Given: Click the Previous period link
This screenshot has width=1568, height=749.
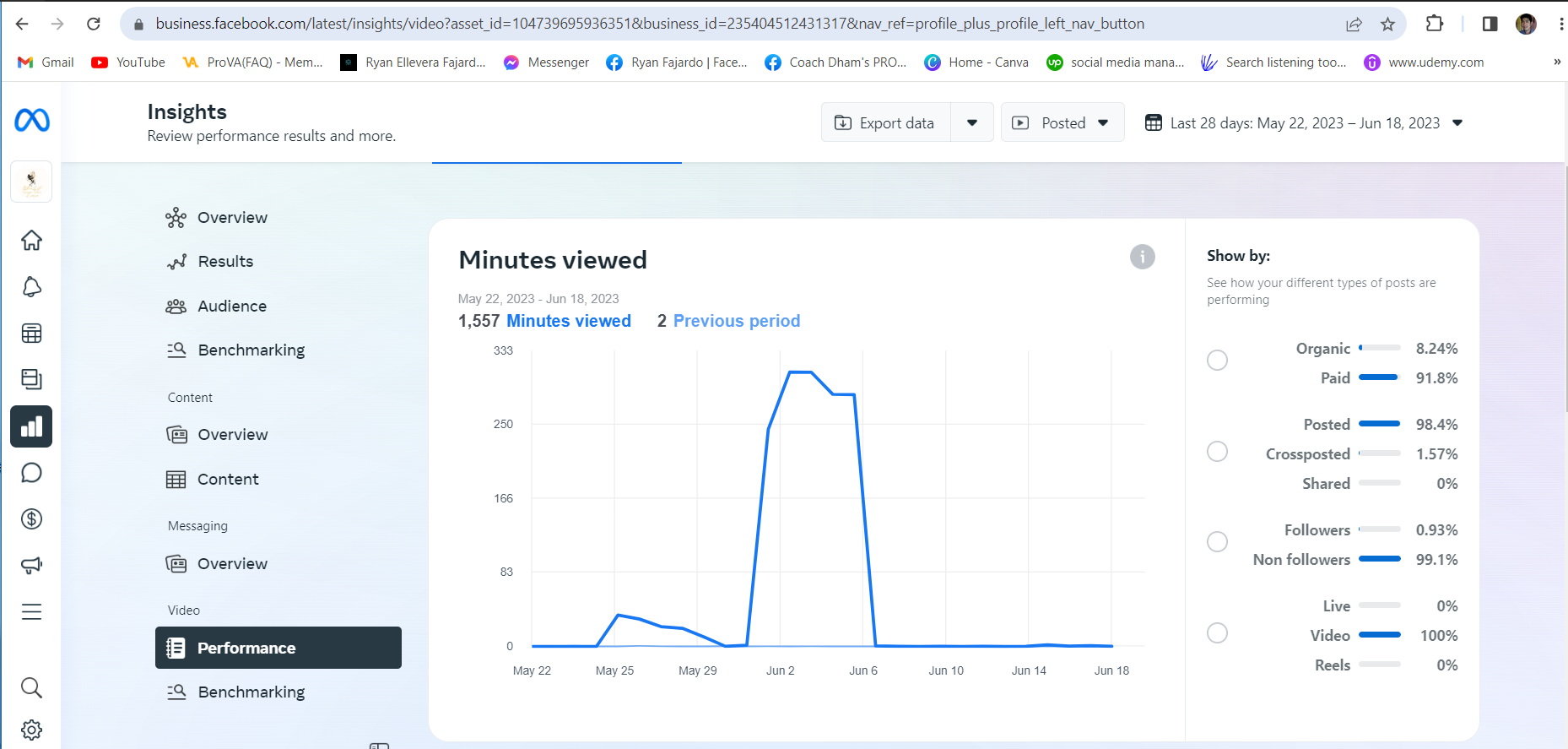Looking at the screenshot, I should pyautogui.click(x=737, y=321).
